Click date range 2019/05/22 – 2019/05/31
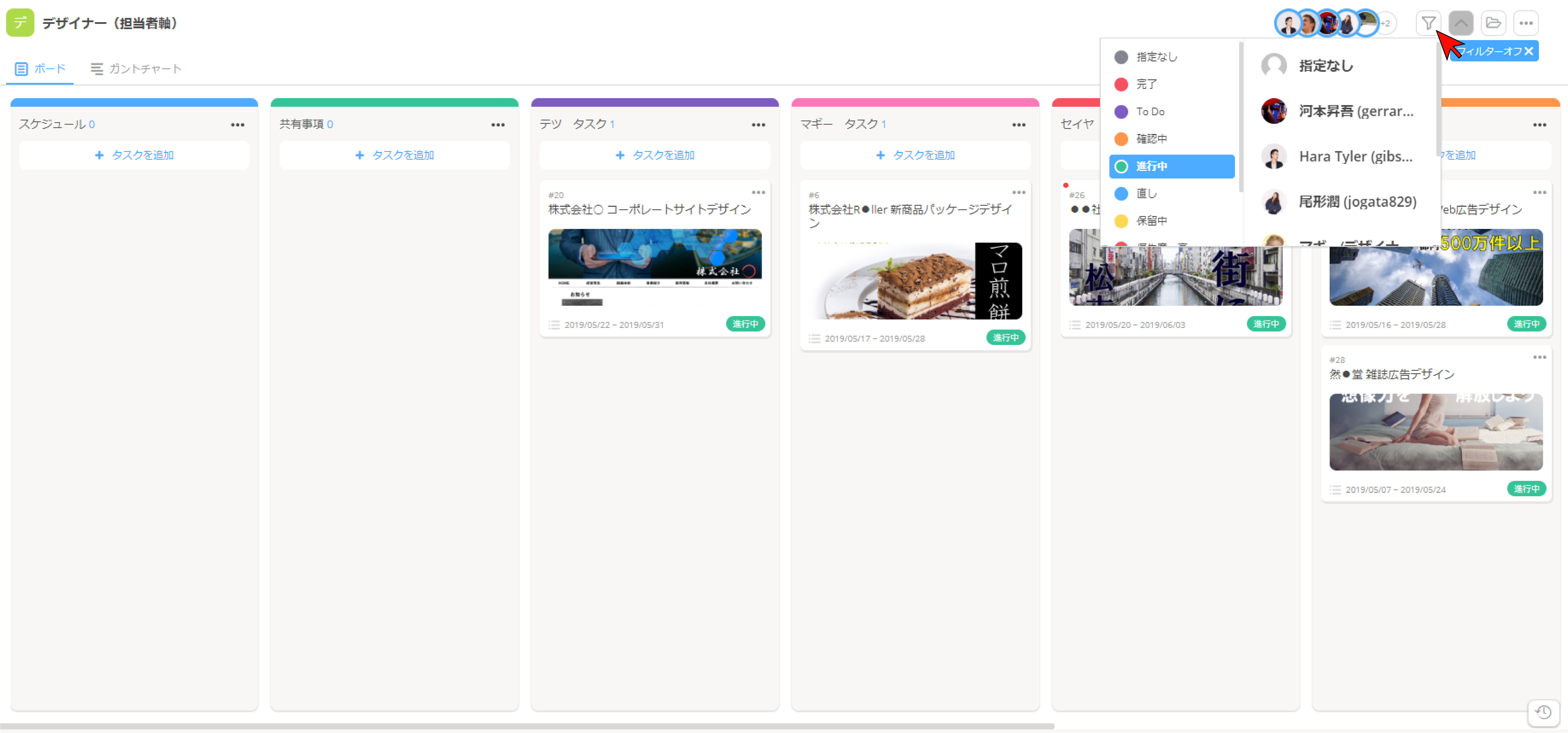Screen dimensions: 1568x733 pos(614,325)
